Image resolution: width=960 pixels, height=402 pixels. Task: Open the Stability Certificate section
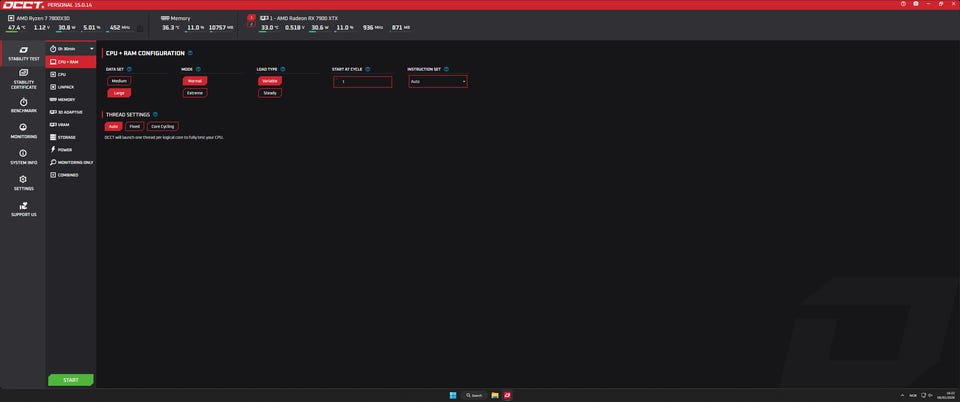point(23,80)
